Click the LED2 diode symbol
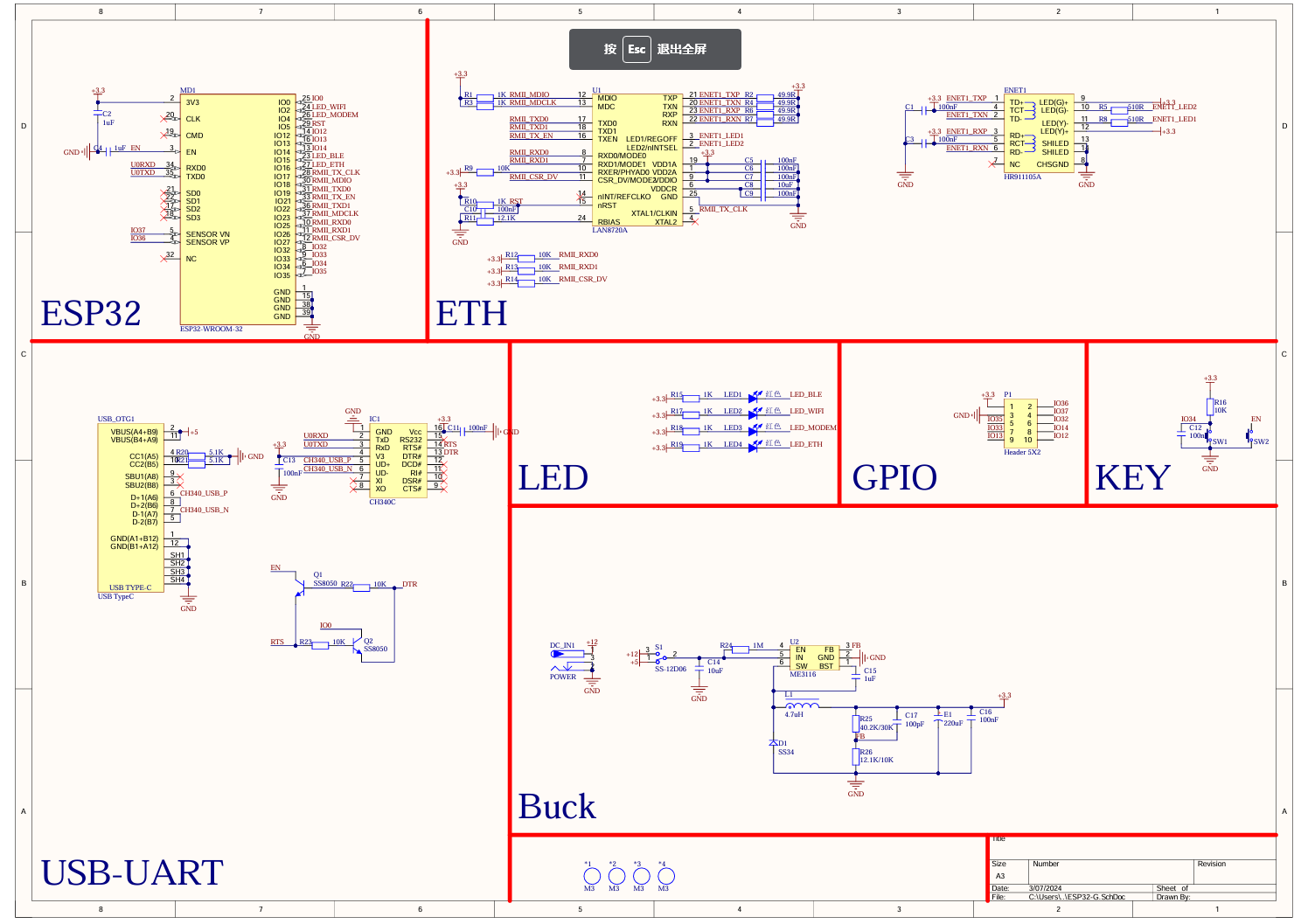This screenshot has height=924, width=1301. coord(753,413)
